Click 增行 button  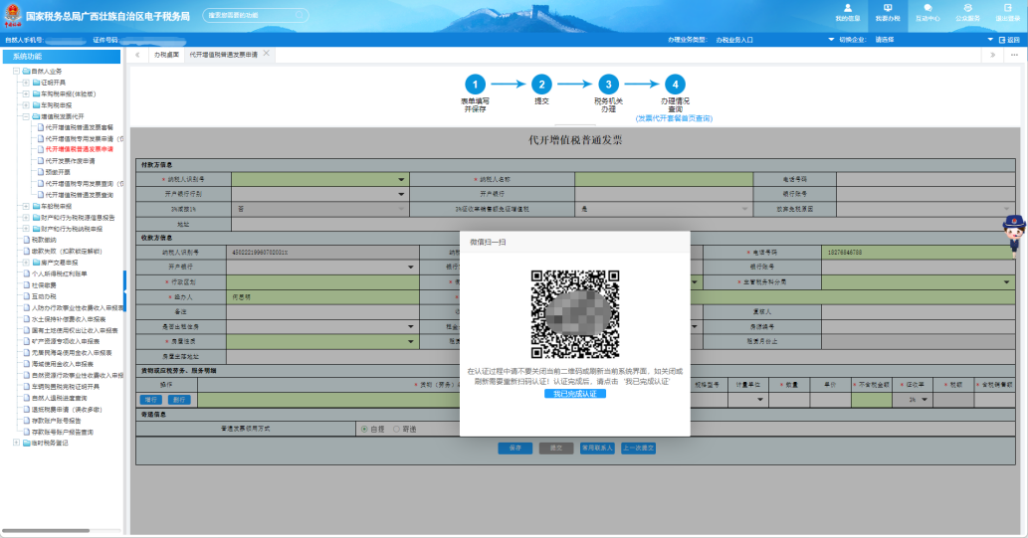(151, 400)
